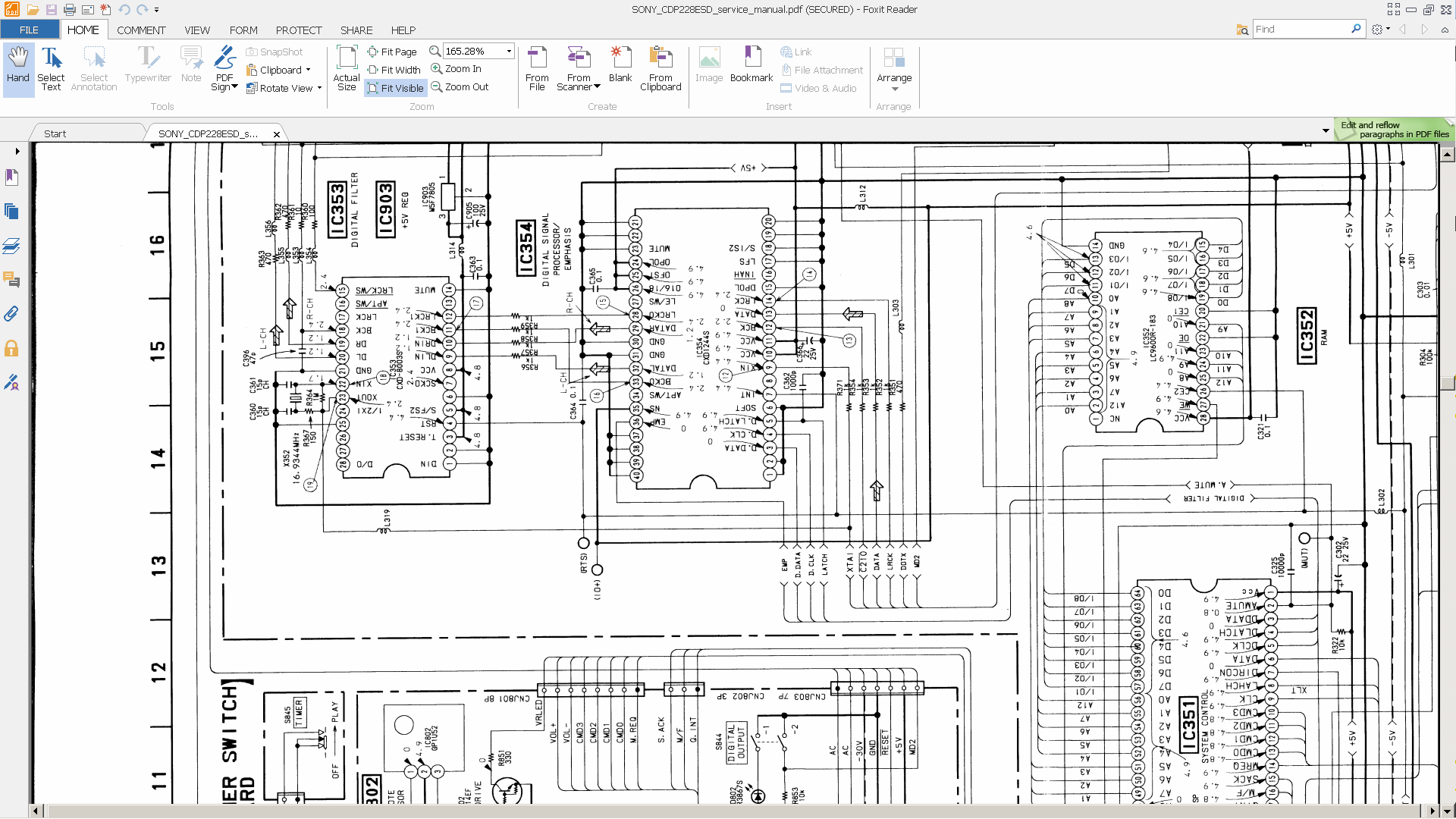Go to next search result arrow
Screen dimensions: 1456x819
(x=1424, y=29)
